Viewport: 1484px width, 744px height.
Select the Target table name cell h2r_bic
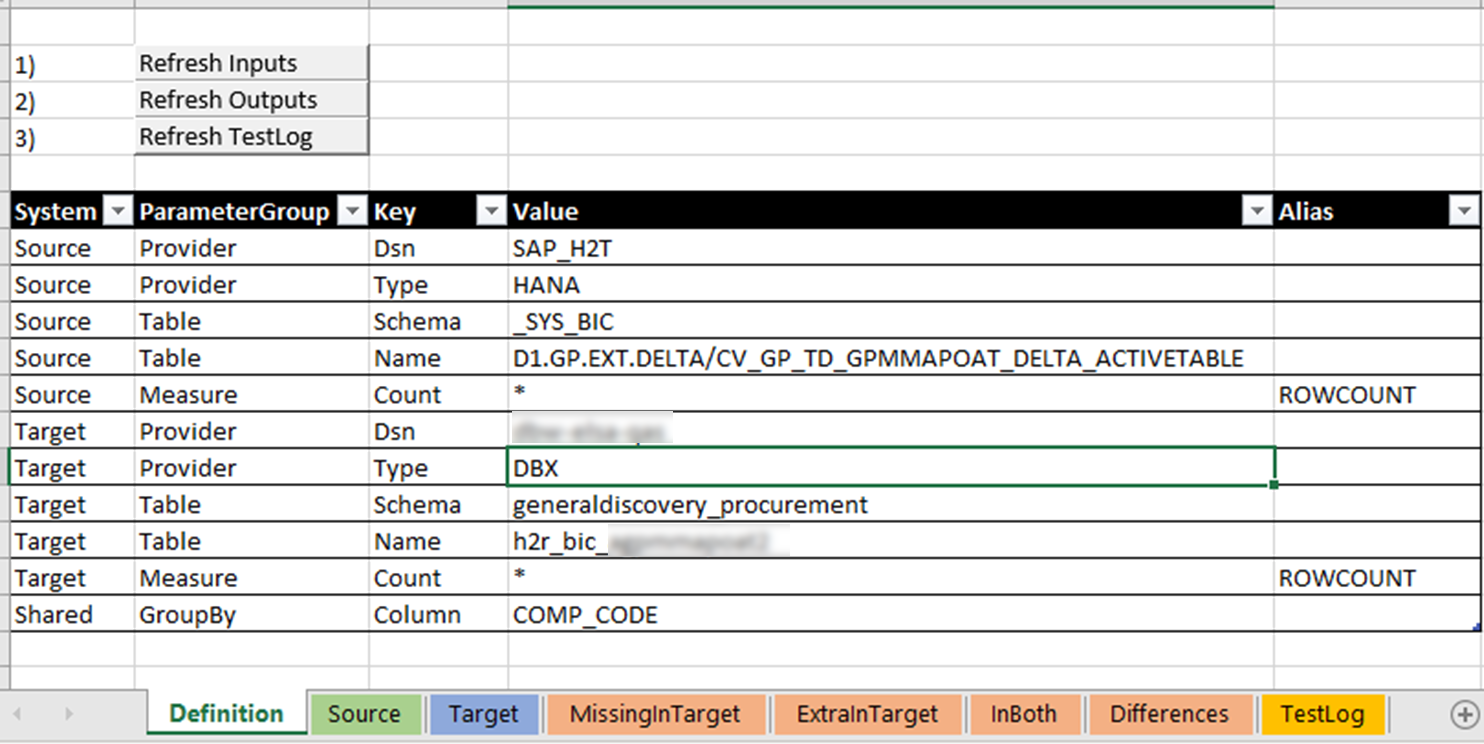(891, 541)
